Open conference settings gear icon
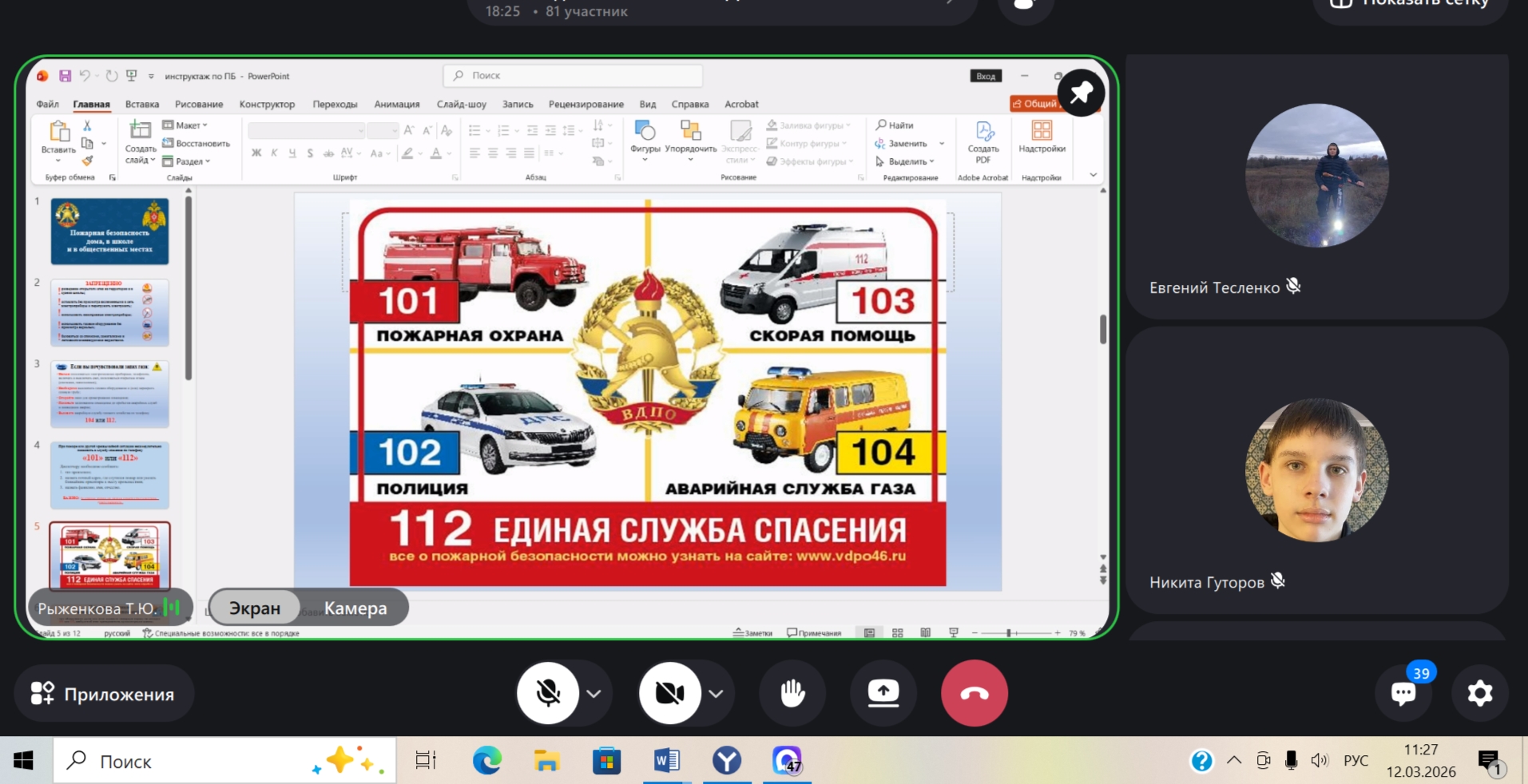Screen dimensions: 1528x784 pyautogui.click(x=1479, y=693)
